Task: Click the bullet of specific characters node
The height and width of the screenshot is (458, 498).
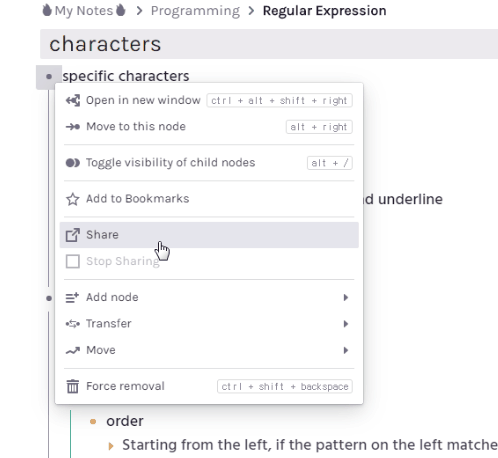Action: pos(49,77)
